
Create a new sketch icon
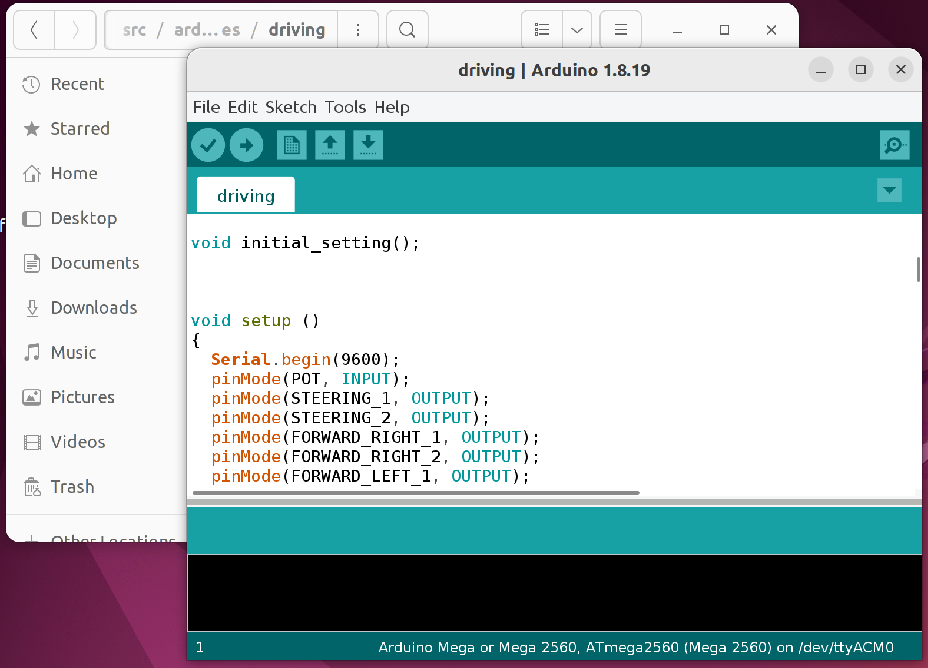point(291,145)
